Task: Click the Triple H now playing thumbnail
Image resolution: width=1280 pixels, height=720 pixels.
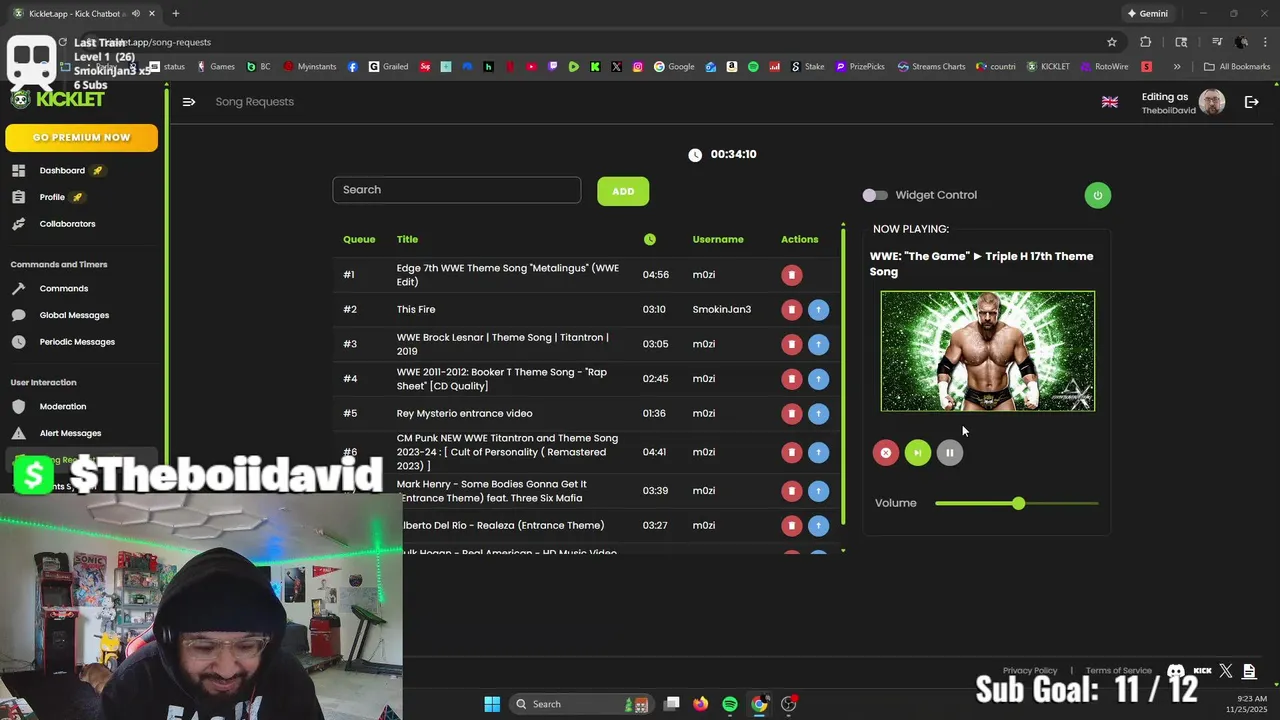Action: coord(988,351)
